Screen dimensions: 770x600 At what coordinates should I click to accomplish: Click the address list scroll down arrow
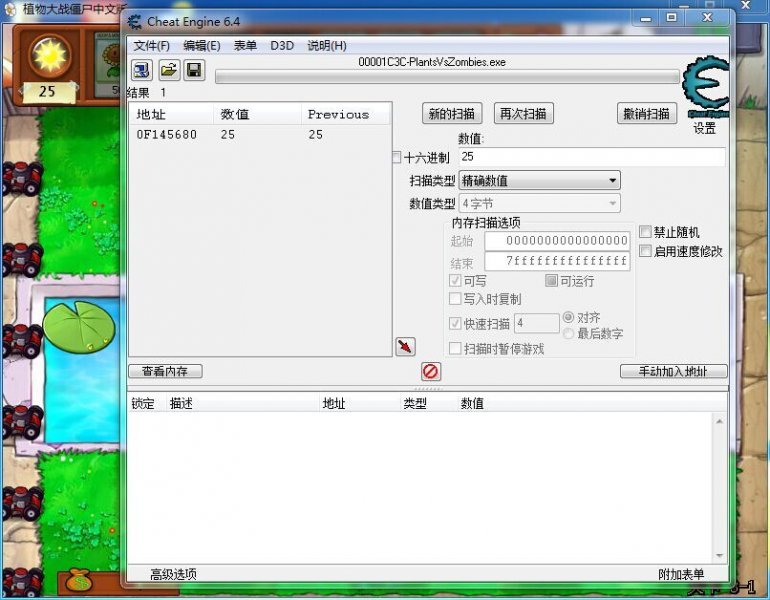pos(719,556)
